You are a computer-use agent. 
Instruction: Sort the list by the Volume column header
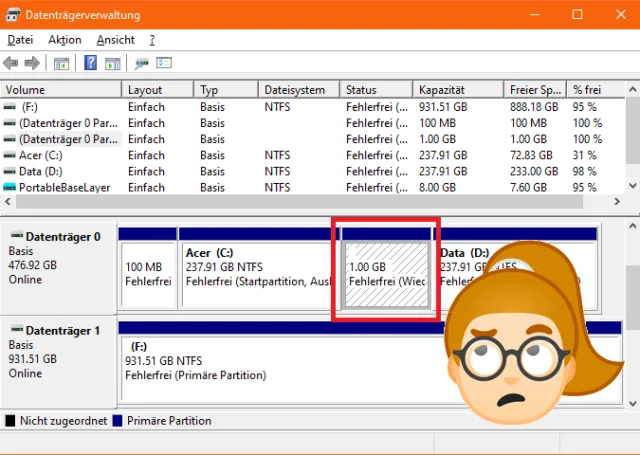[x=60, y=90]
